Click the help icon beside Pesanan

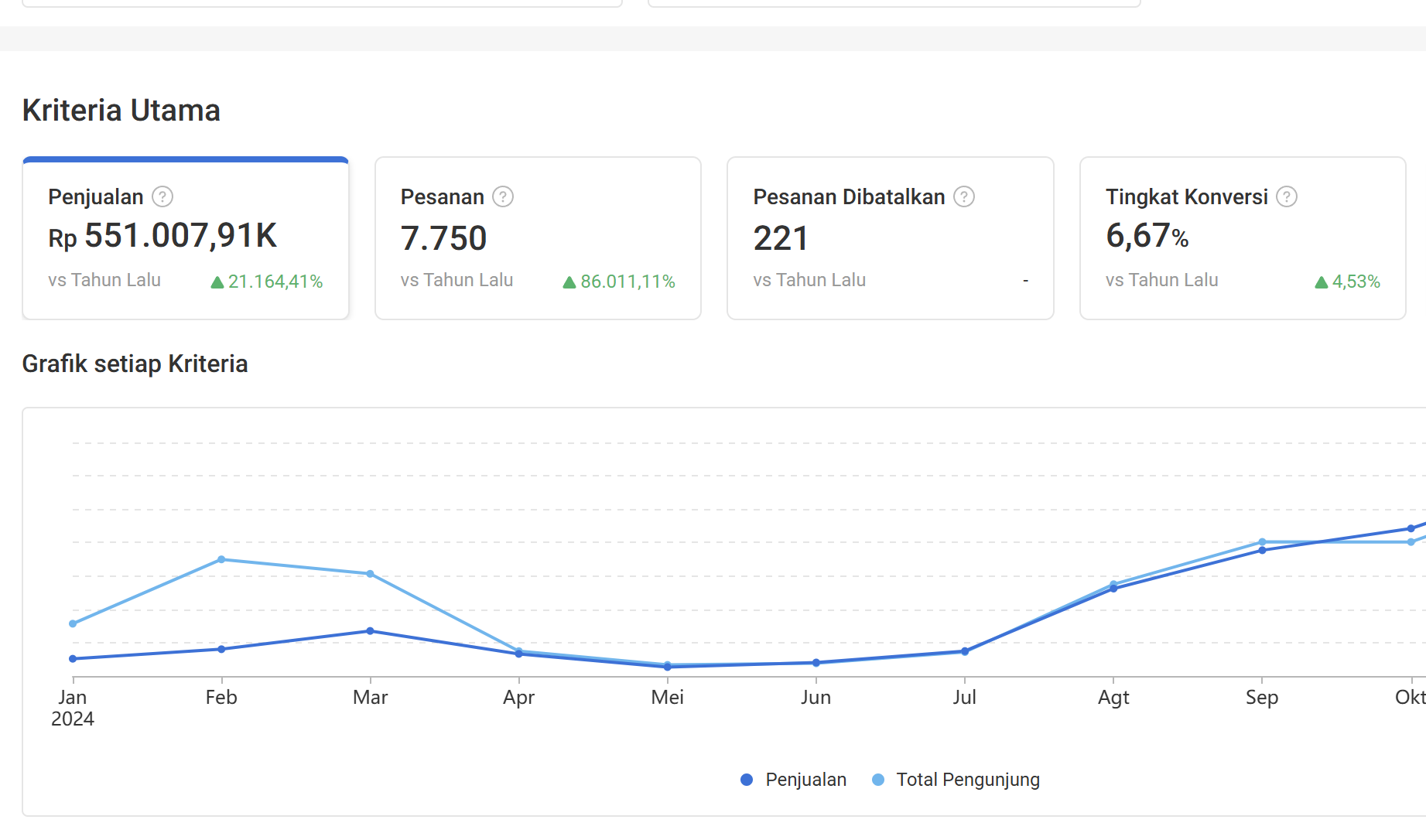[x=503, y=197]
